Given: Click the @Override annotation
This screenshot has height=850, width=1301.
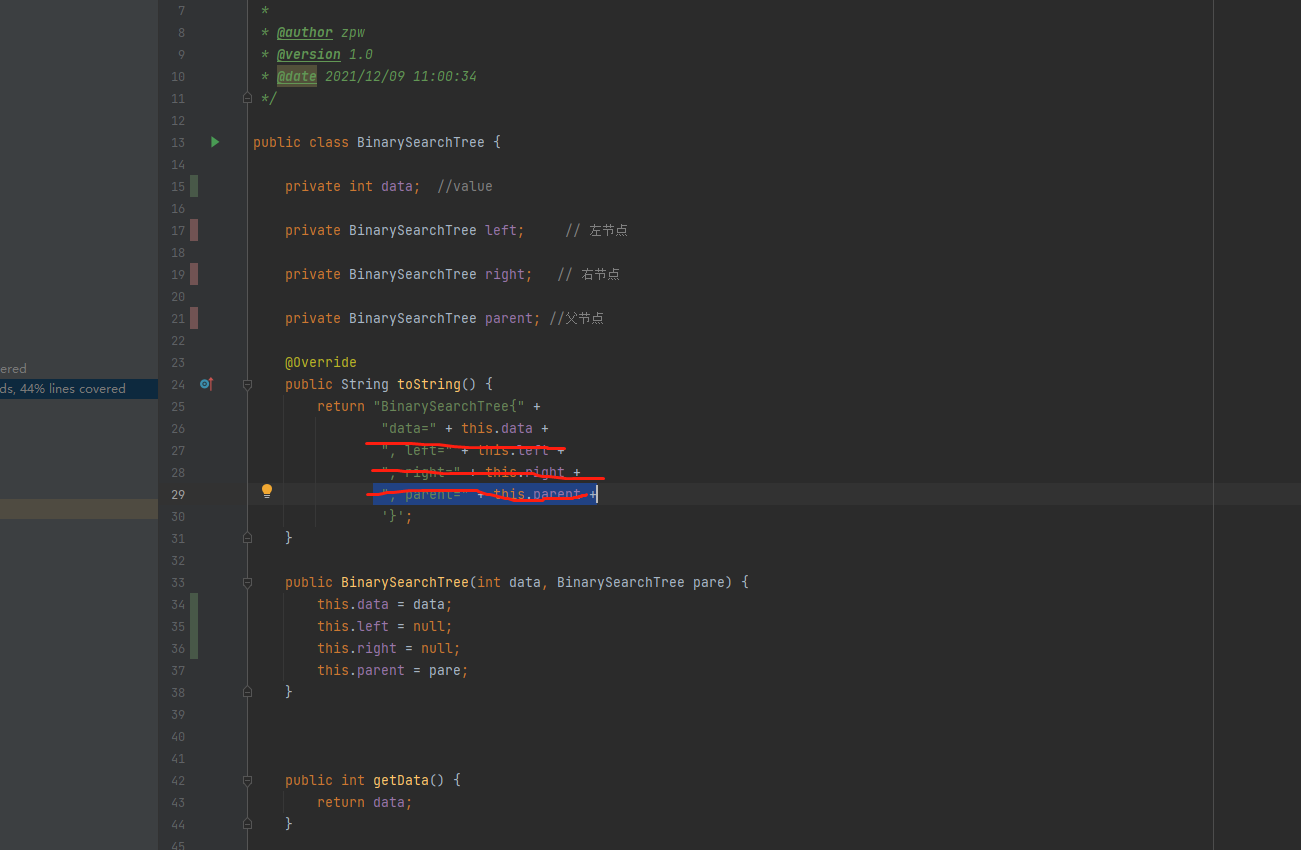Looking at the screenshot, I should point(321,362).
